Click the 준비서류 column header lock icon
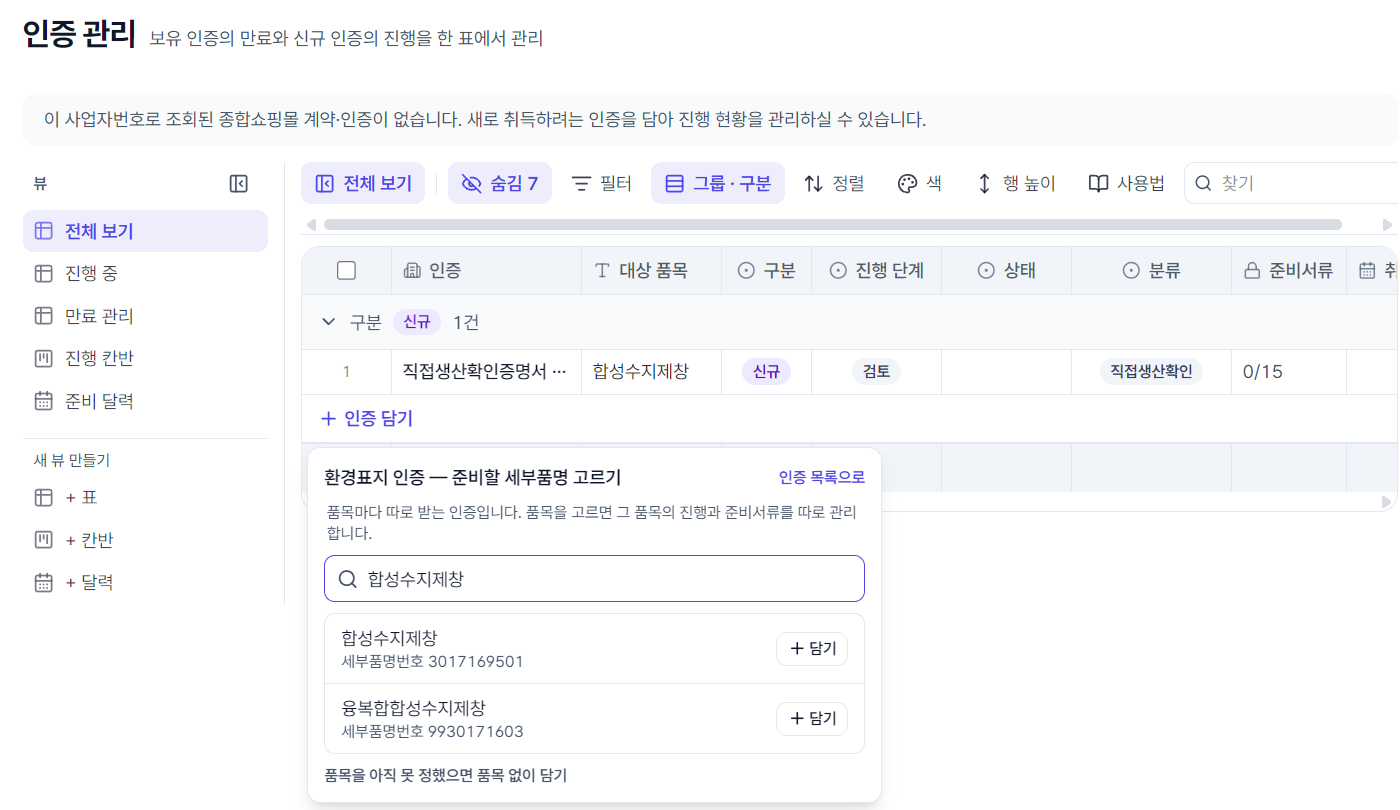The height and width of the screenshot is (810, 1400). click(1251, 270)
